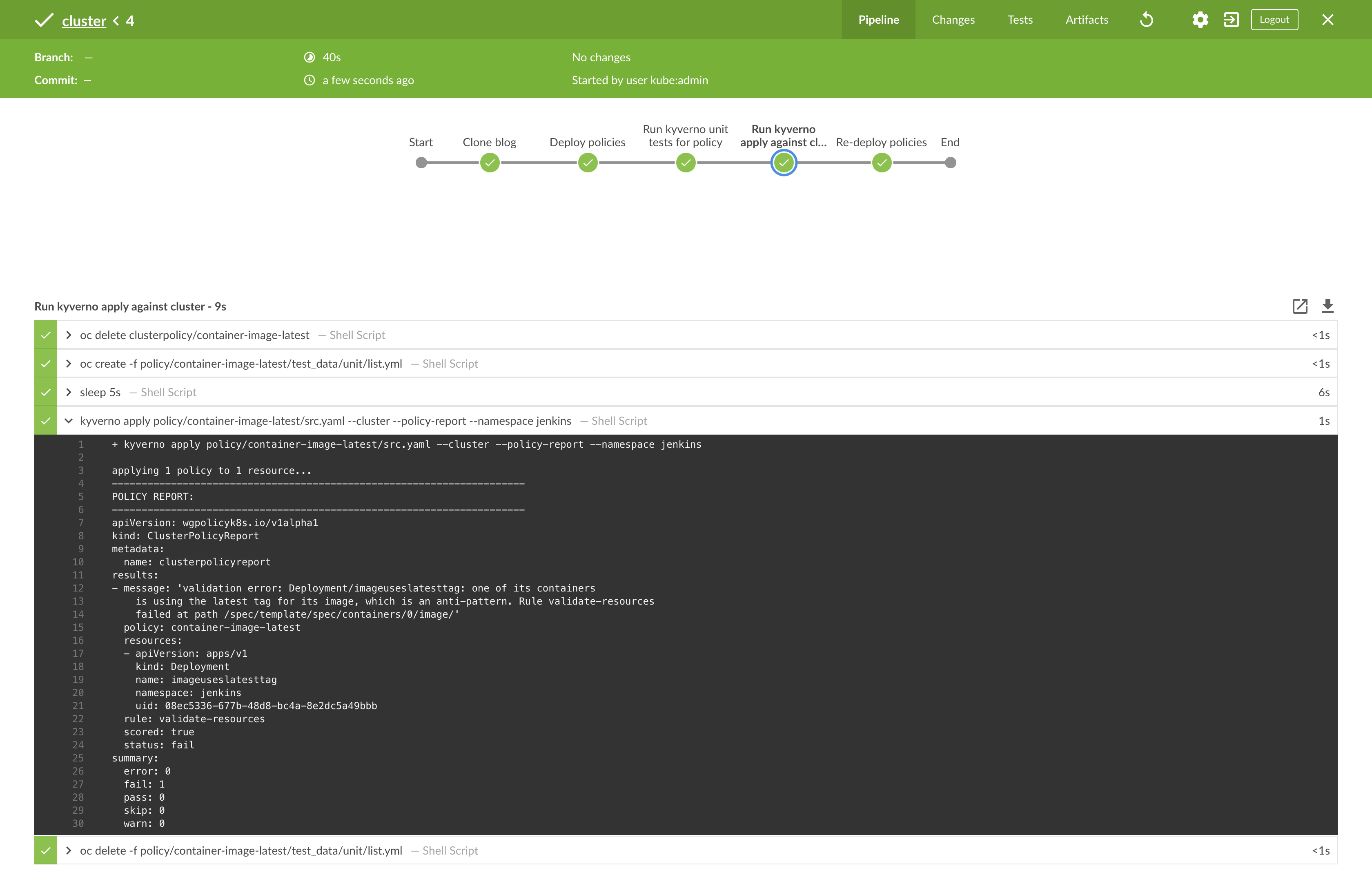The height and width of the screenshot is (884, 1372).
Task: Expand the oc create list.yml step
Action: tap(69, 364)
